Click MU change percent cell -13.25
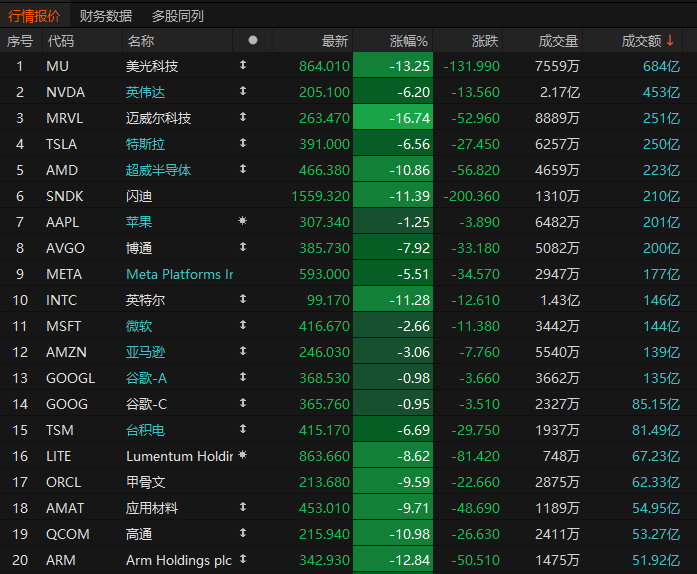Image resolution: width=697 pixels, height=574 pixels. point(393,65)
